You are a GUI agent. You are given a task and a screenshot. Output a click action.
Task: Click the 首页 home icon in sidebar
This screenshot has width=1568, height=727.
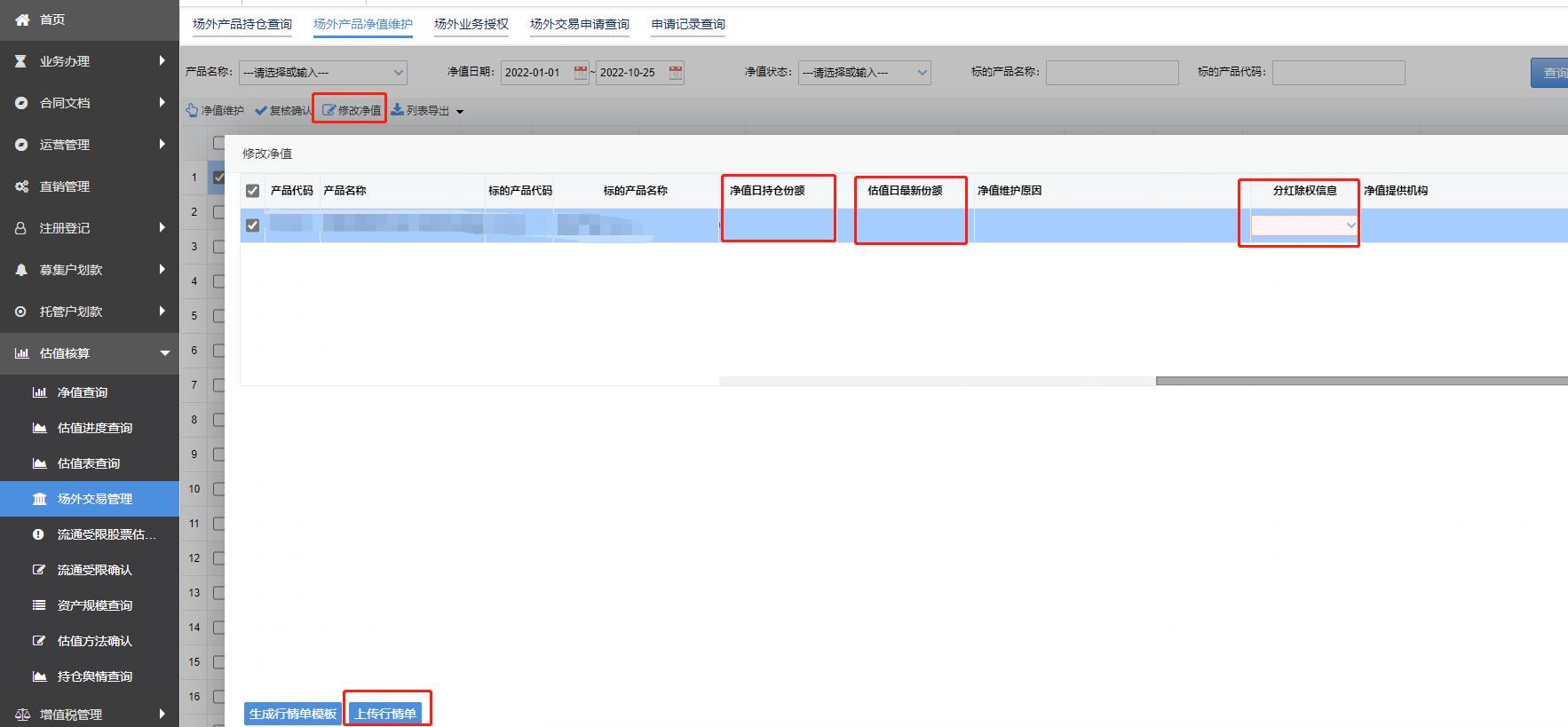[22, 20]
